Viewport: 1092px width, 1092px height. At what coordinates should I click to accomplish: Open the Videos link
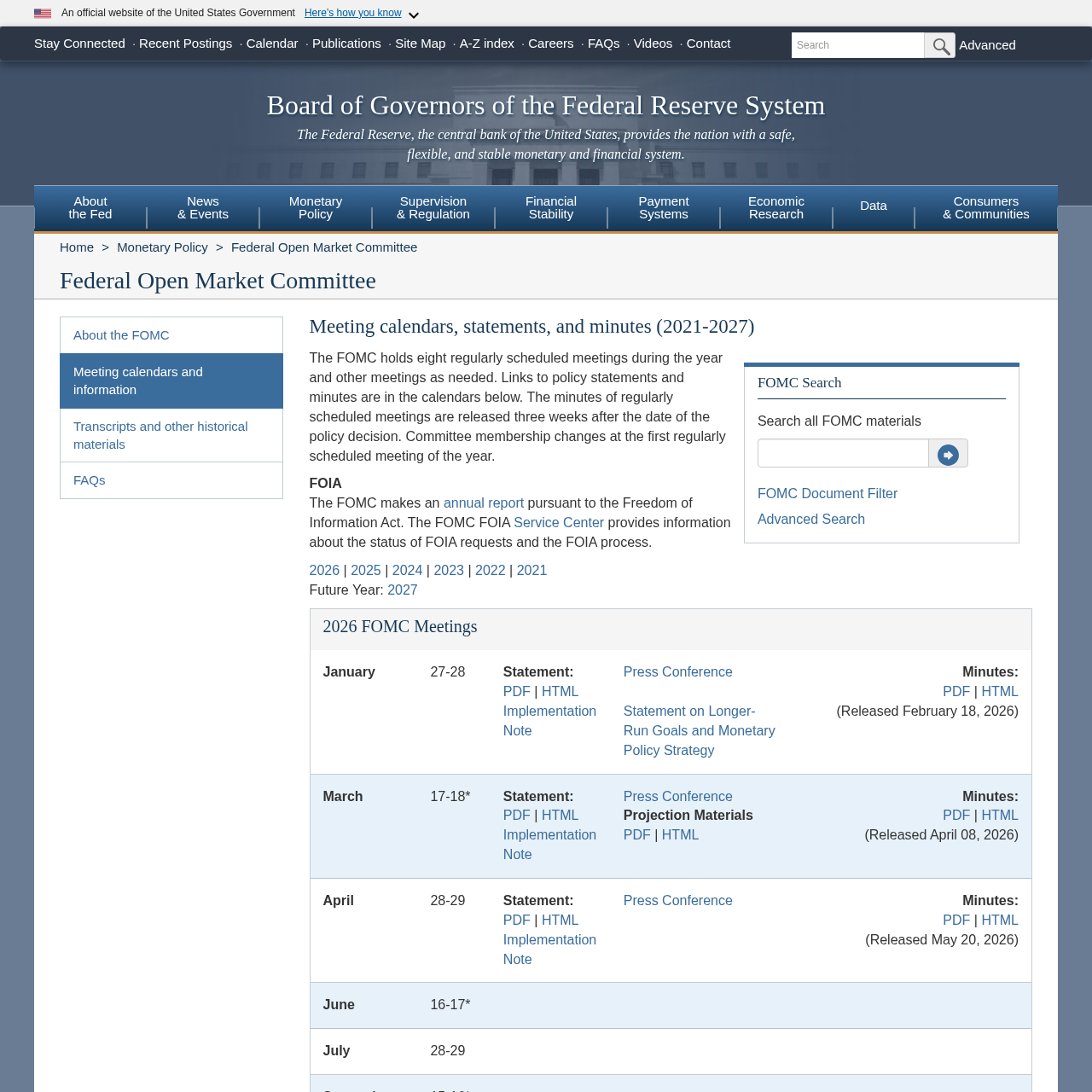click(653, 44)
